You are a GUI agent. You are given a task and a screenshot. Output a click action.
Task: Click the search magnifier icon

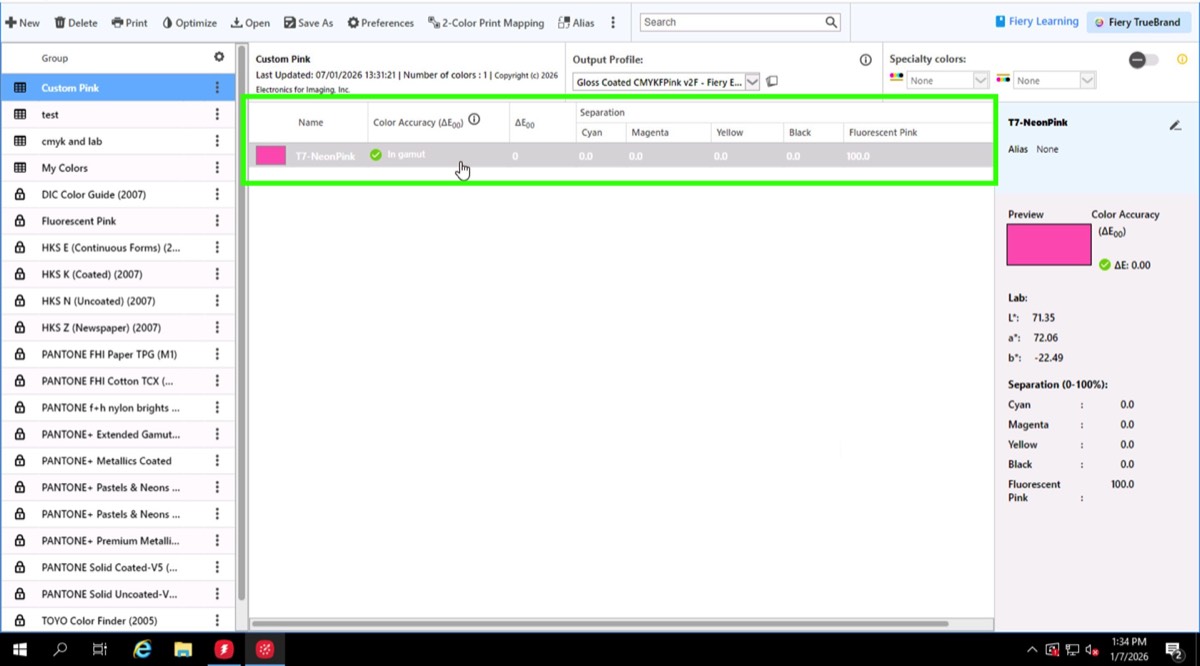click(830, 22)
